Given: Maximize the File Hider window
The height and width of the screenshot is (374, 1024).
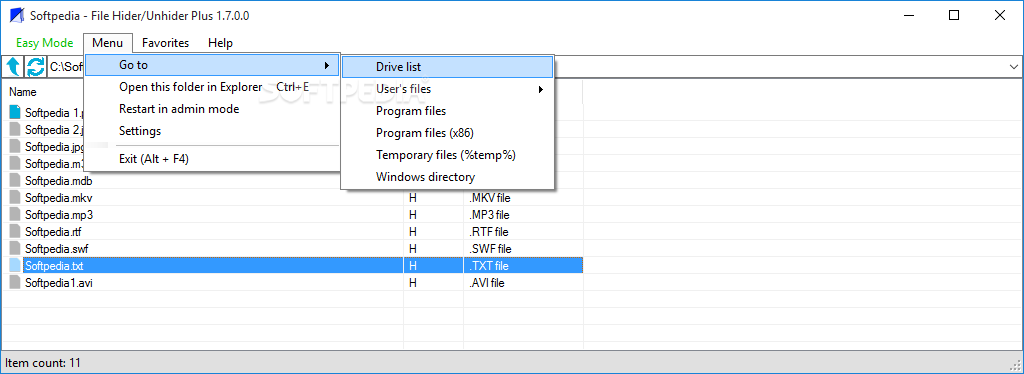Looking at the screenshot, I should 954,16.
